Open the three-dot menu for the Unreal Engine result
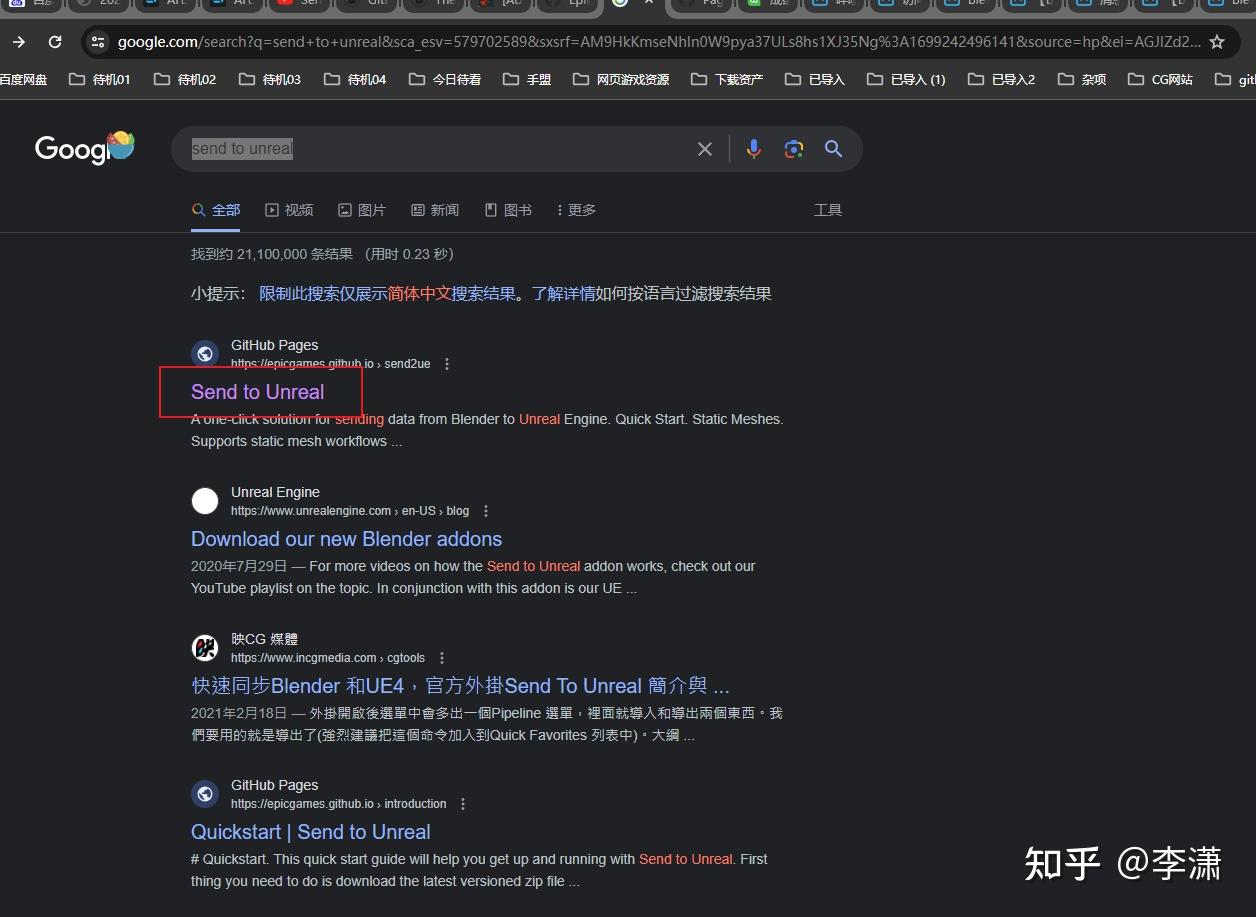1256x917 pixels. click(x=486, y=510)
